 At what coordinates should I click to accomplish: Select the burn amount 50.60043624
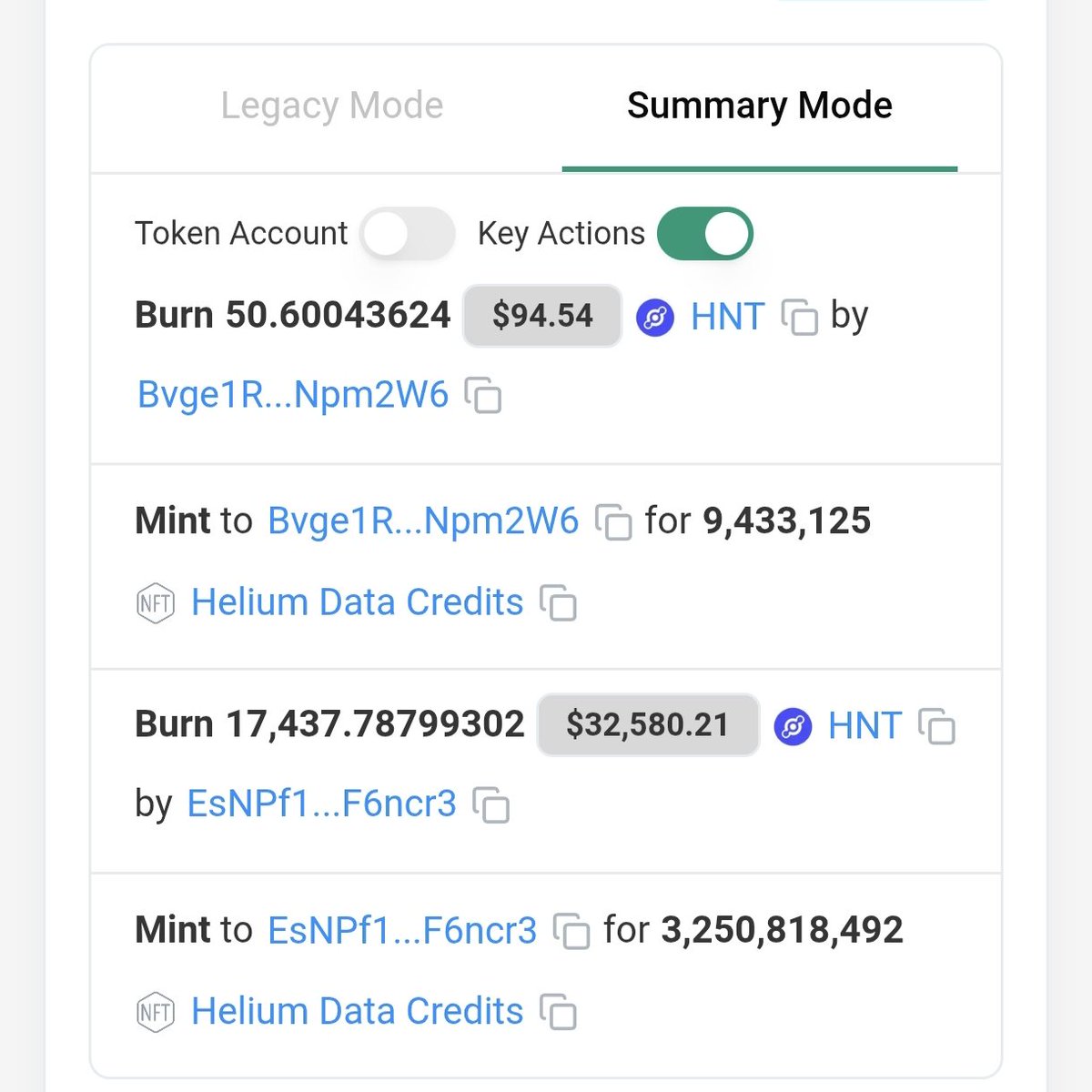[x=339, y=315]
